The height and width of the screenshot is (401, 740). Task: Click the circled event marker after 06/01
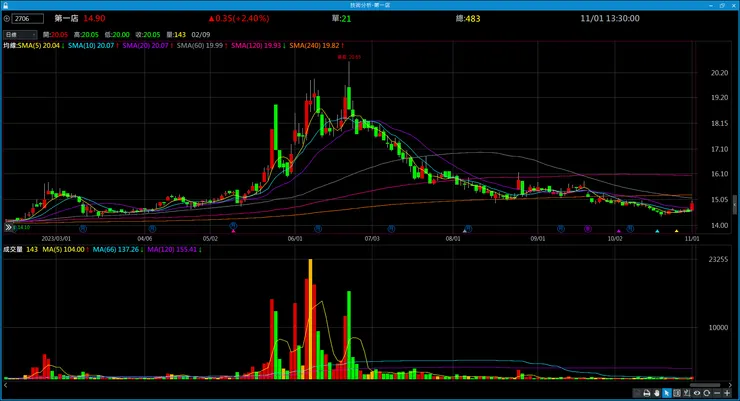(318, 228)
